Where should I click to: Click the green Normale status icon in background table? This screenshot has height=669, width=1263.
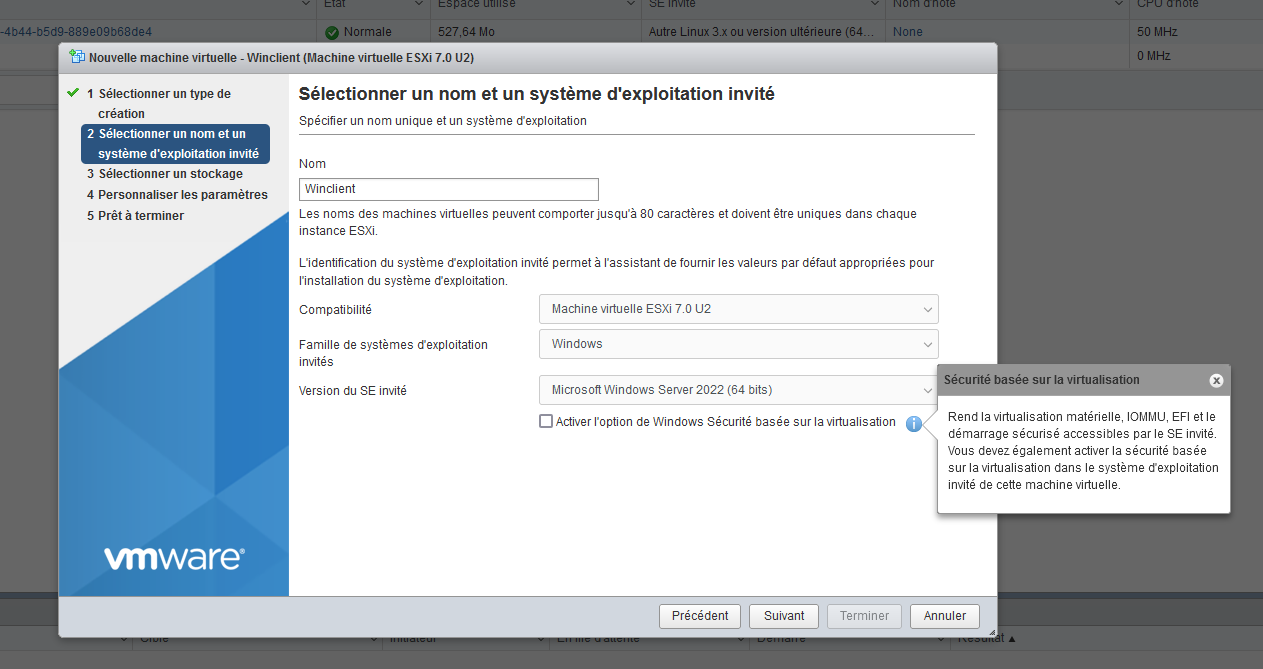click(x=332, y=32)
